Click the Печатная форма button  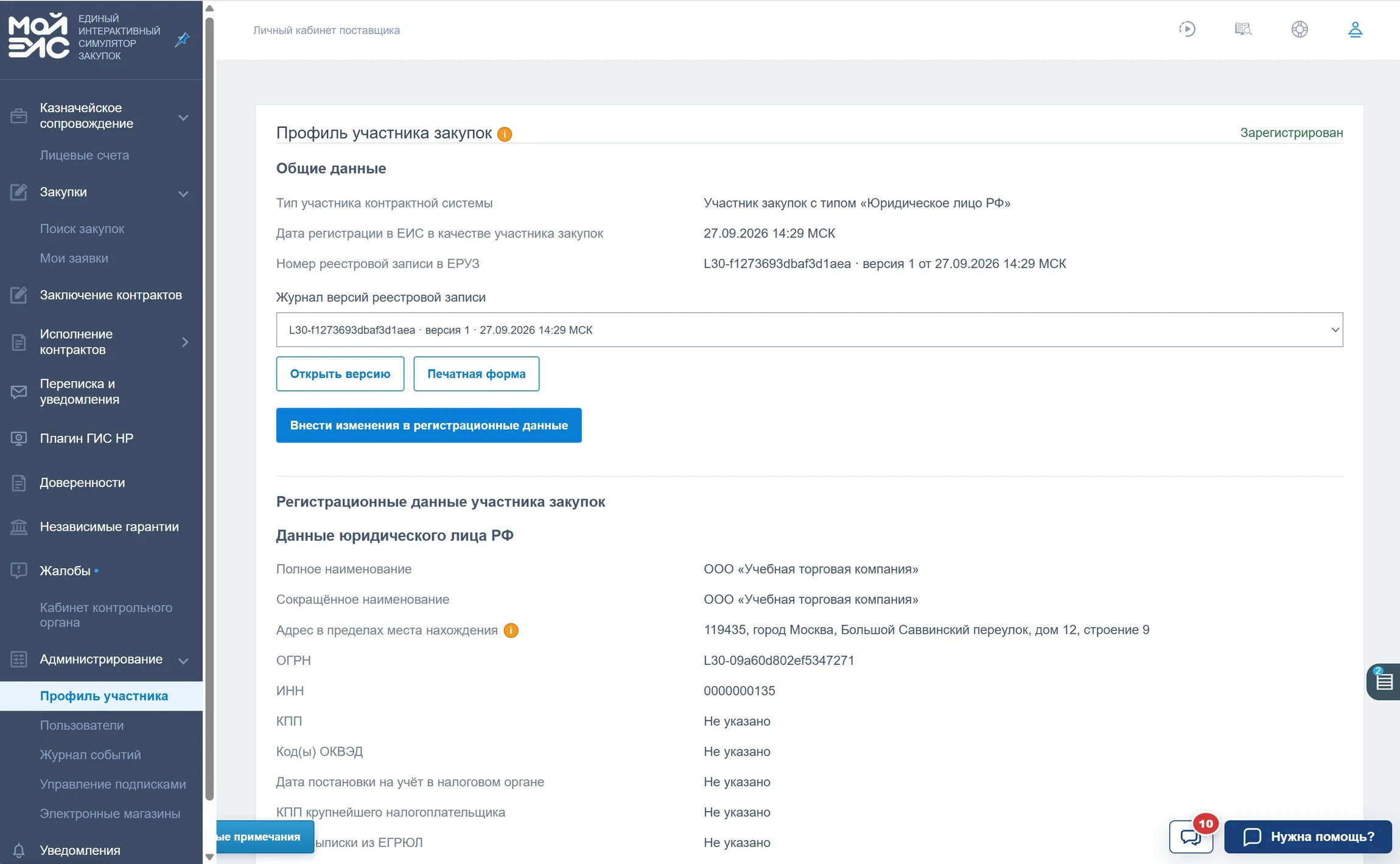click(476, 374)
